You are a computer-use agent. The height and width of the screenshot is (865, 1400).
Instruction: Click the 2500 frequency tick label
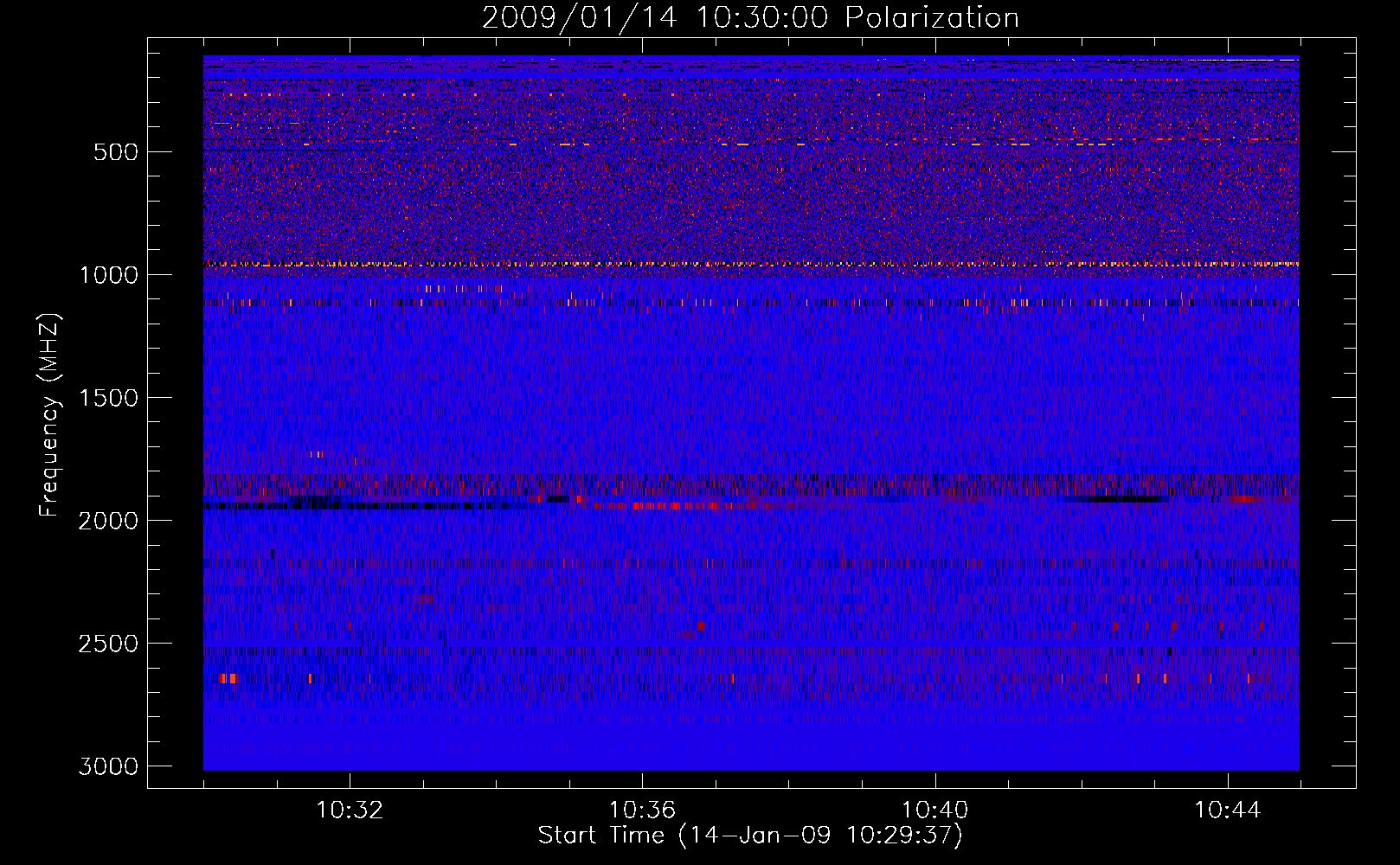click(x=108, y=644)
